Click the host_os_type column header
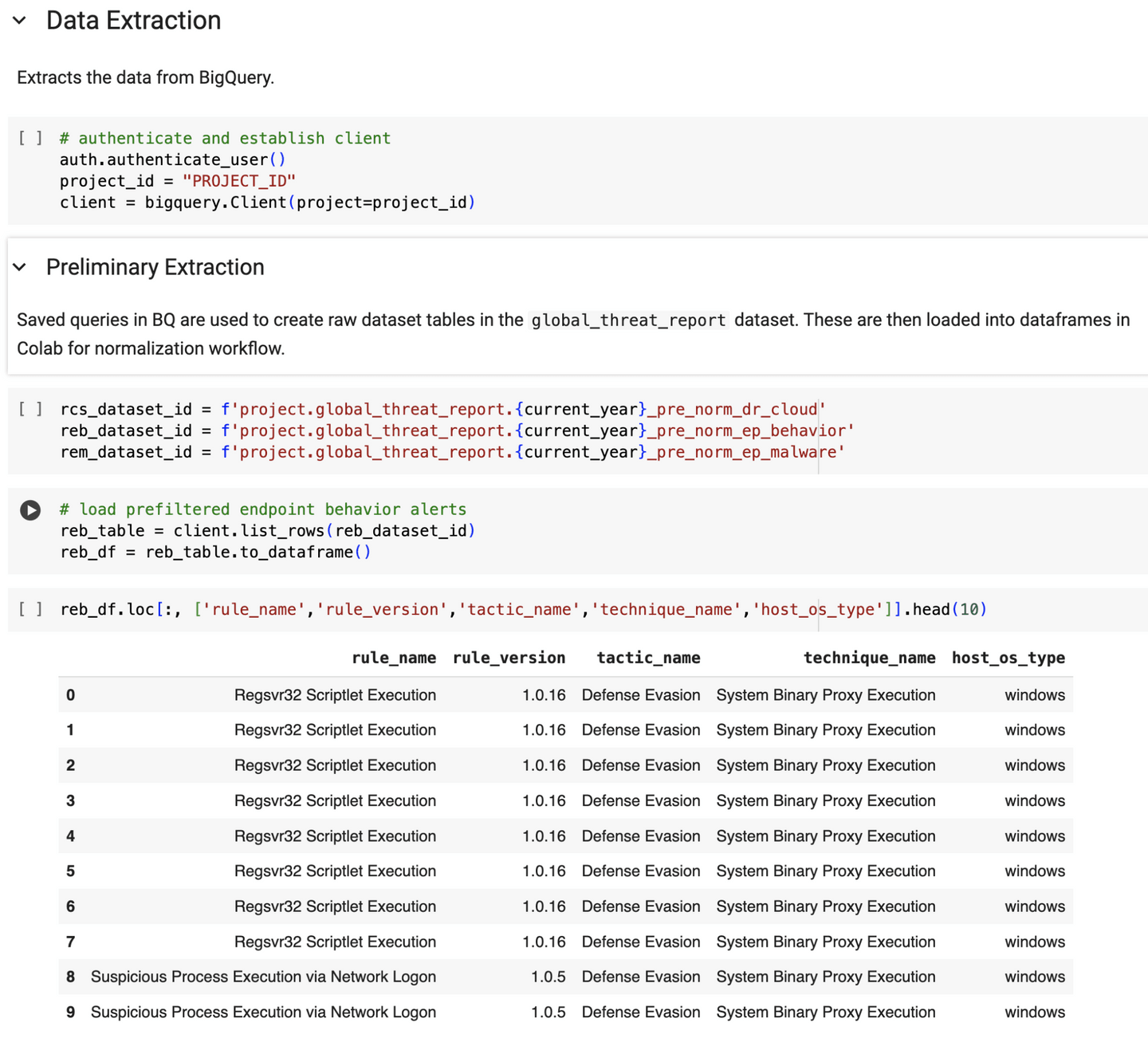The width and height of the screenshot is (1148, 1042). click(1008, 658)
